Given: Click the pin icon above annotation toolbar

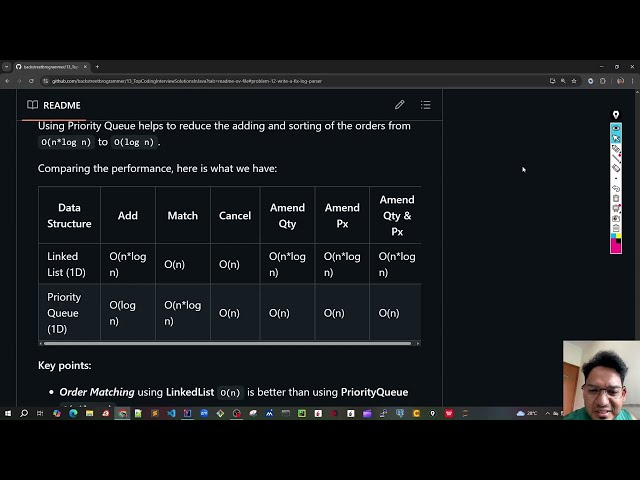Looking at the screenshot, I should [616, 115].
